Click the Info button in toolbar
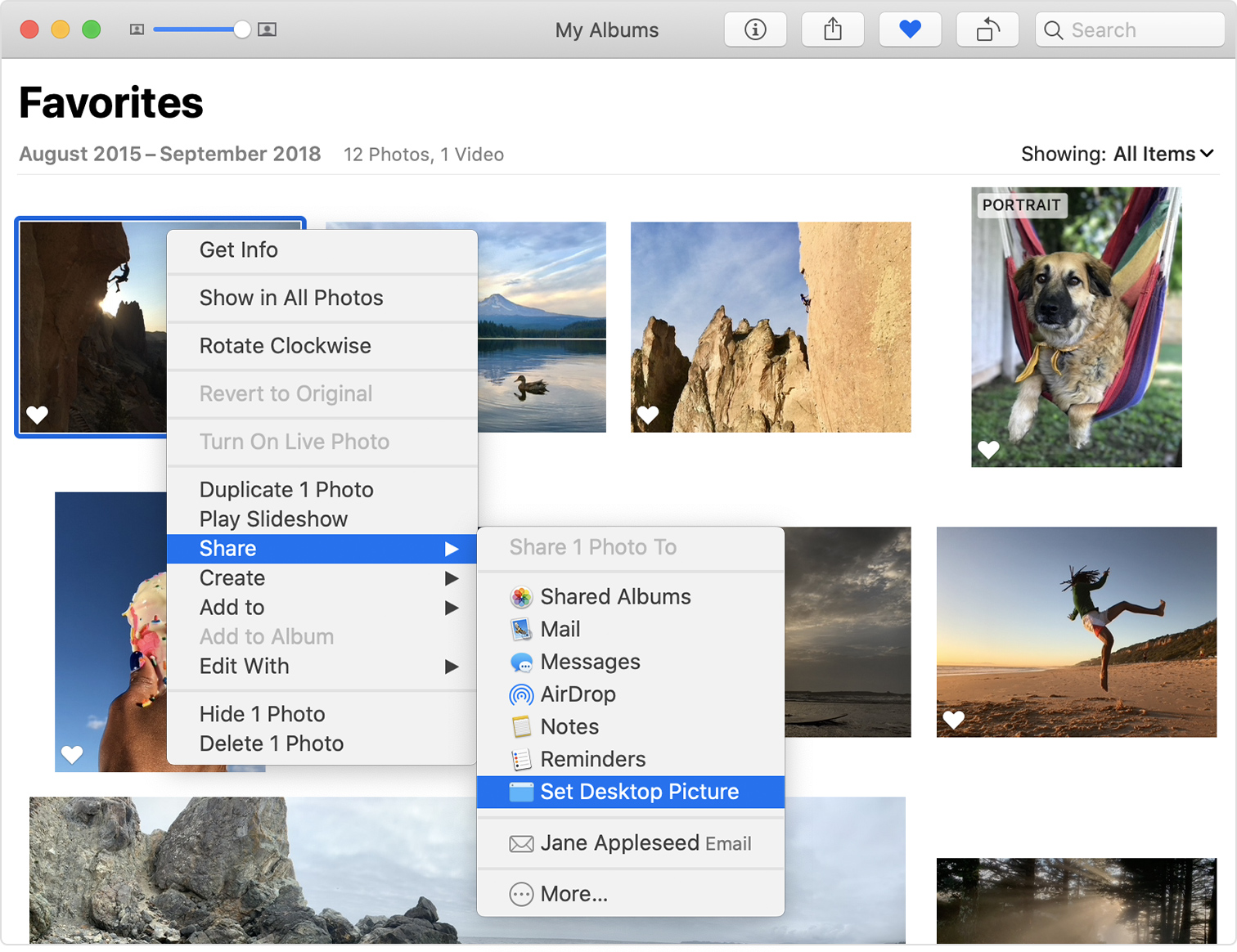Viewport: 1237px width, 952px height. click(x=755, y=30)
